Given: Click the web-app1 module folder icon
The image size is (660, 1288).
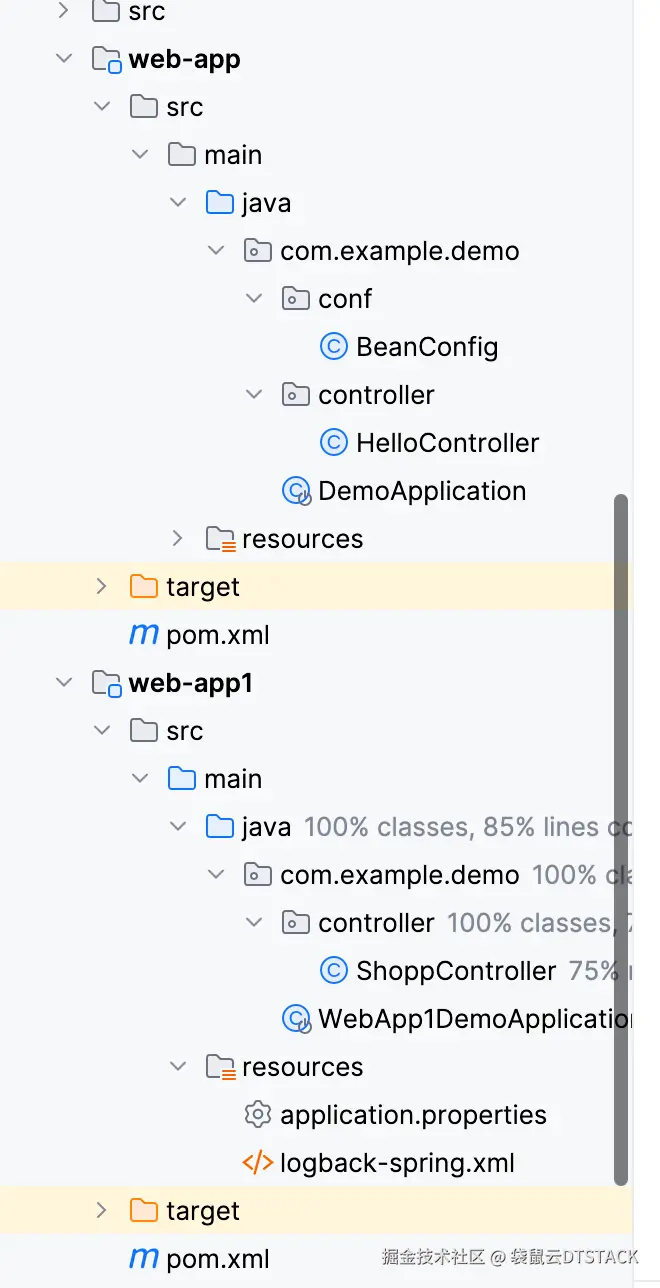Looking at the screenshot, I should pos(106,683).
